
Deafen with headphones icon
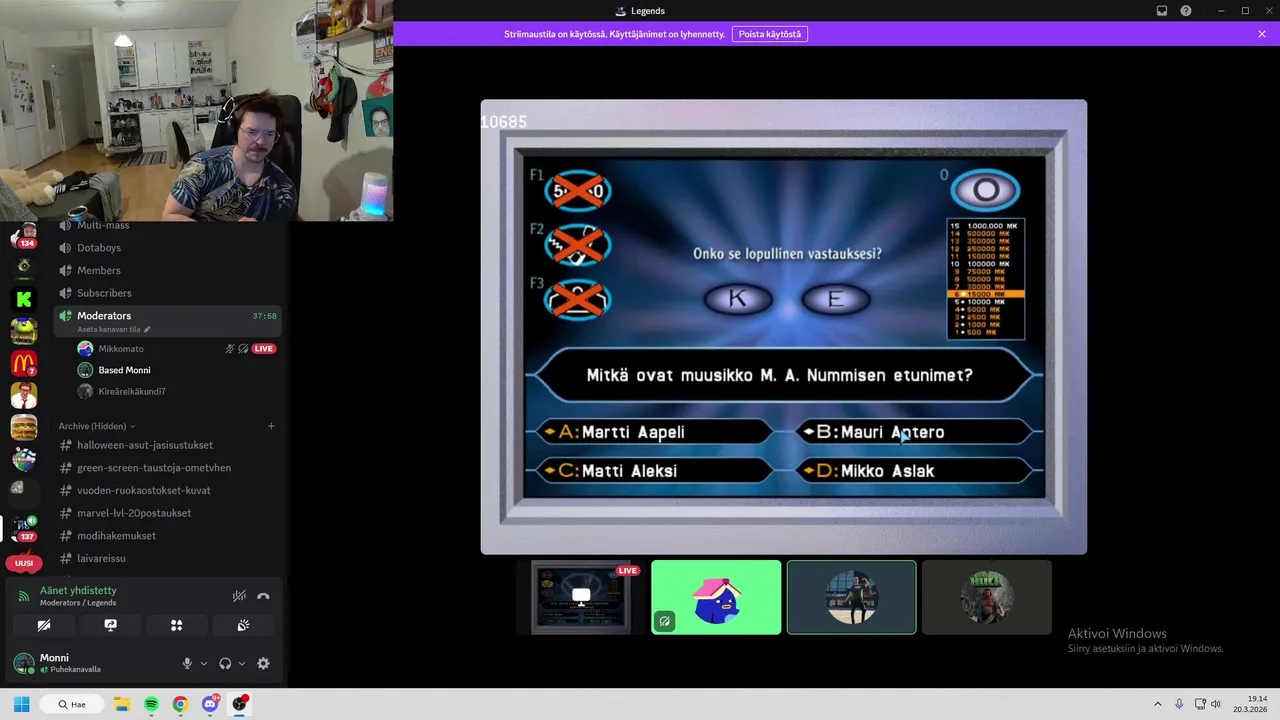click(225, 663)
